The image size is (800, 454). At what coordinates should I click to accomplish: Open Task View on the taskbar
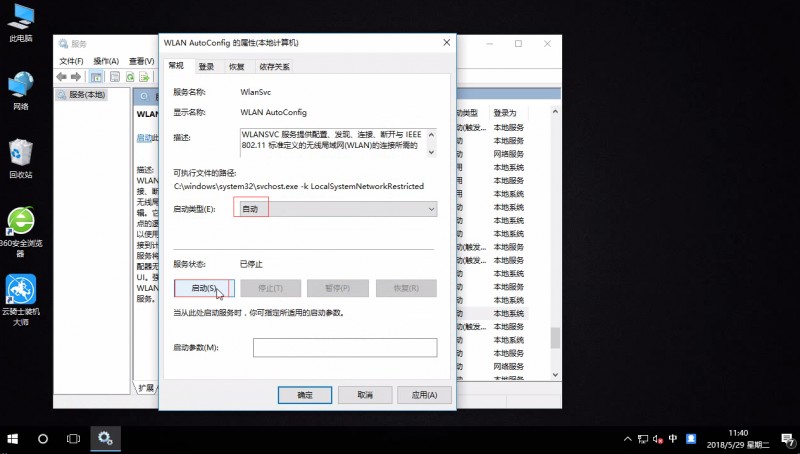73,439
